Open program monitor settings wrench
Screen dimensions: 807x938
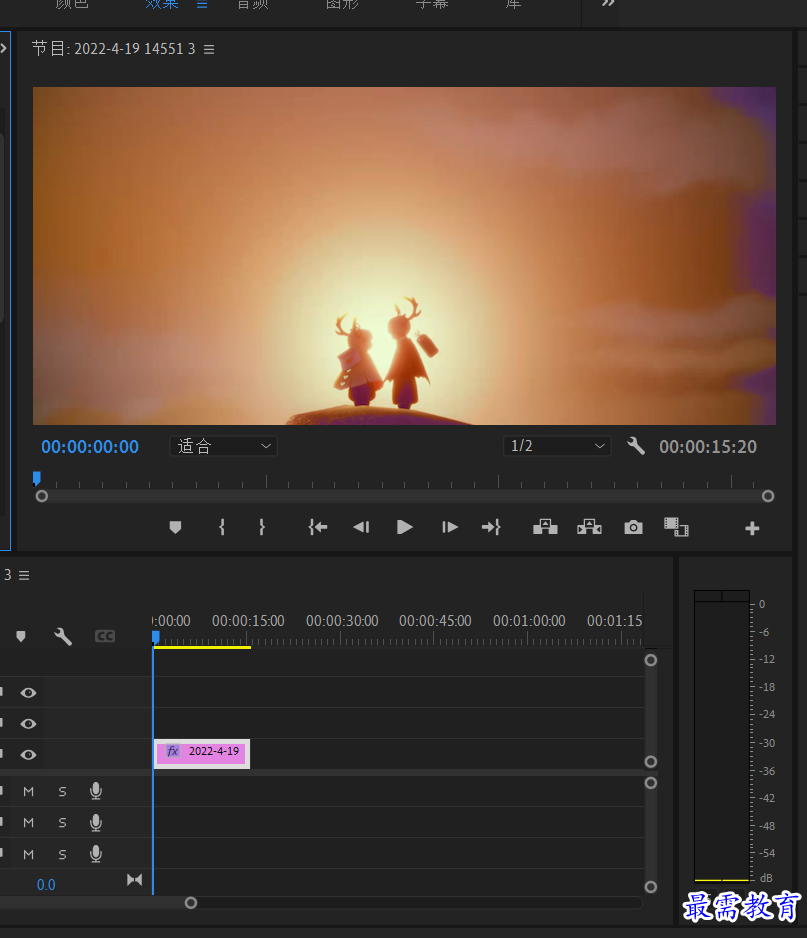pyautogui.click(x=636, y=446)
